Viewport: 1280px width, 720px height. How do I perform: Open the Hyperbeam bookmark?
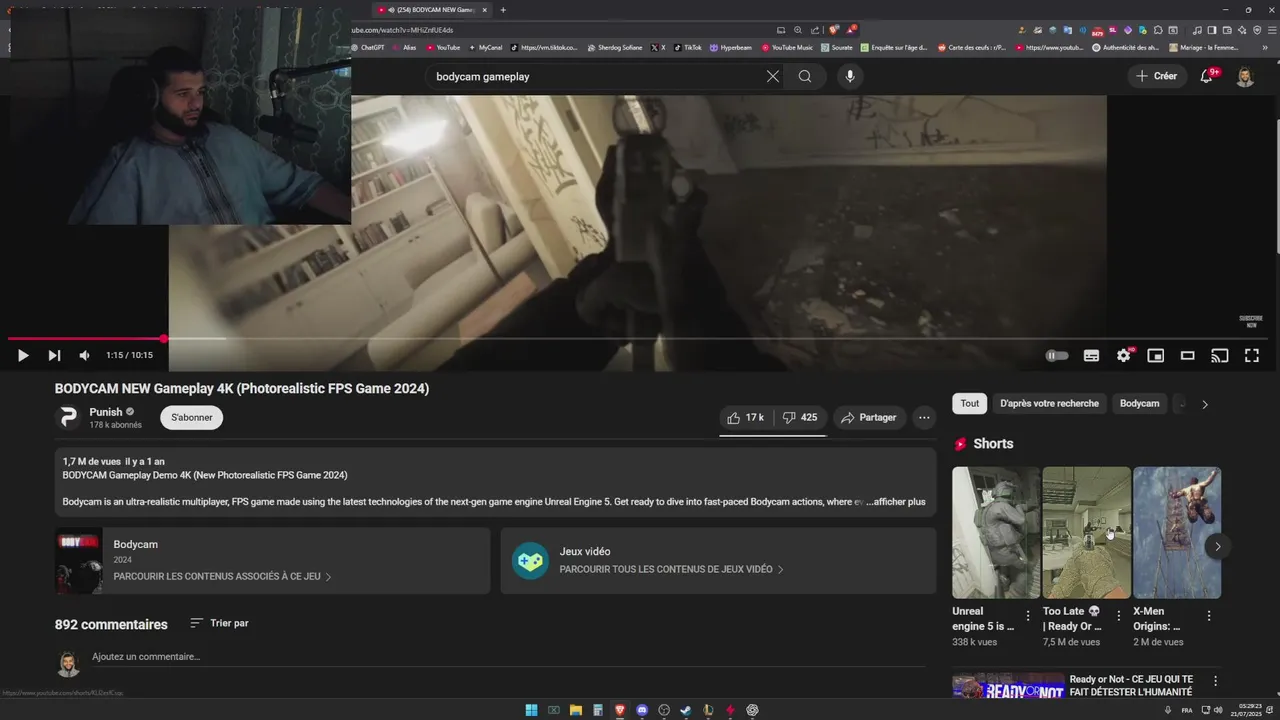pos(731,47)
